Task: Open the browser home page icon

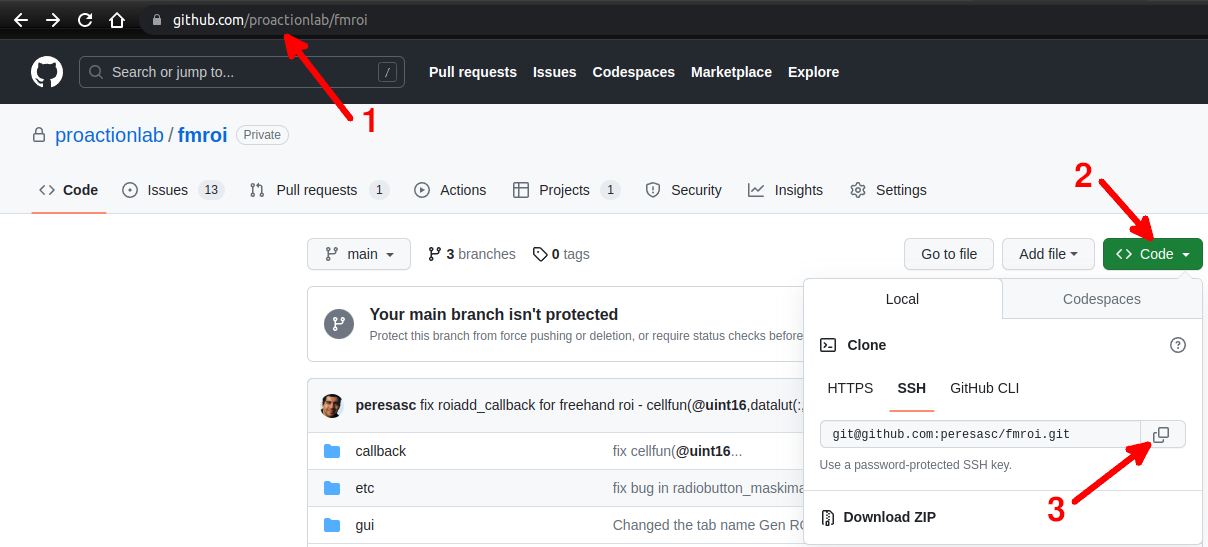Action: pos(117,20)
